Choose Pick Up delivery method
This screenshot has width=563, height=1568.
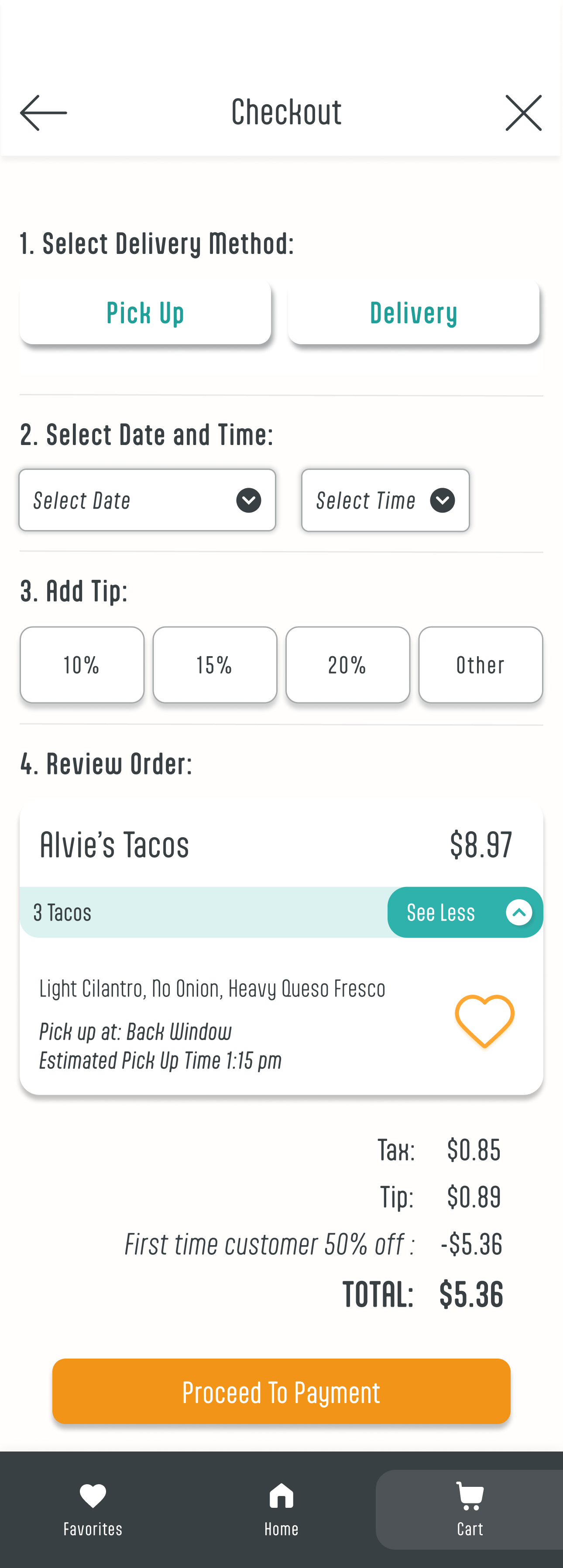click(x=145, y=313)
